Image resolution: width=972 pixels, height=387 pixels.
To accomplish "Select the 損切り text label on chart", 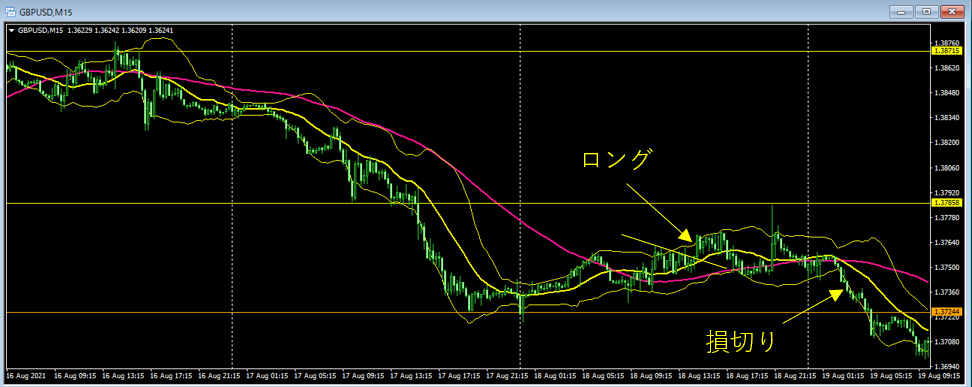I will point(741,342).
